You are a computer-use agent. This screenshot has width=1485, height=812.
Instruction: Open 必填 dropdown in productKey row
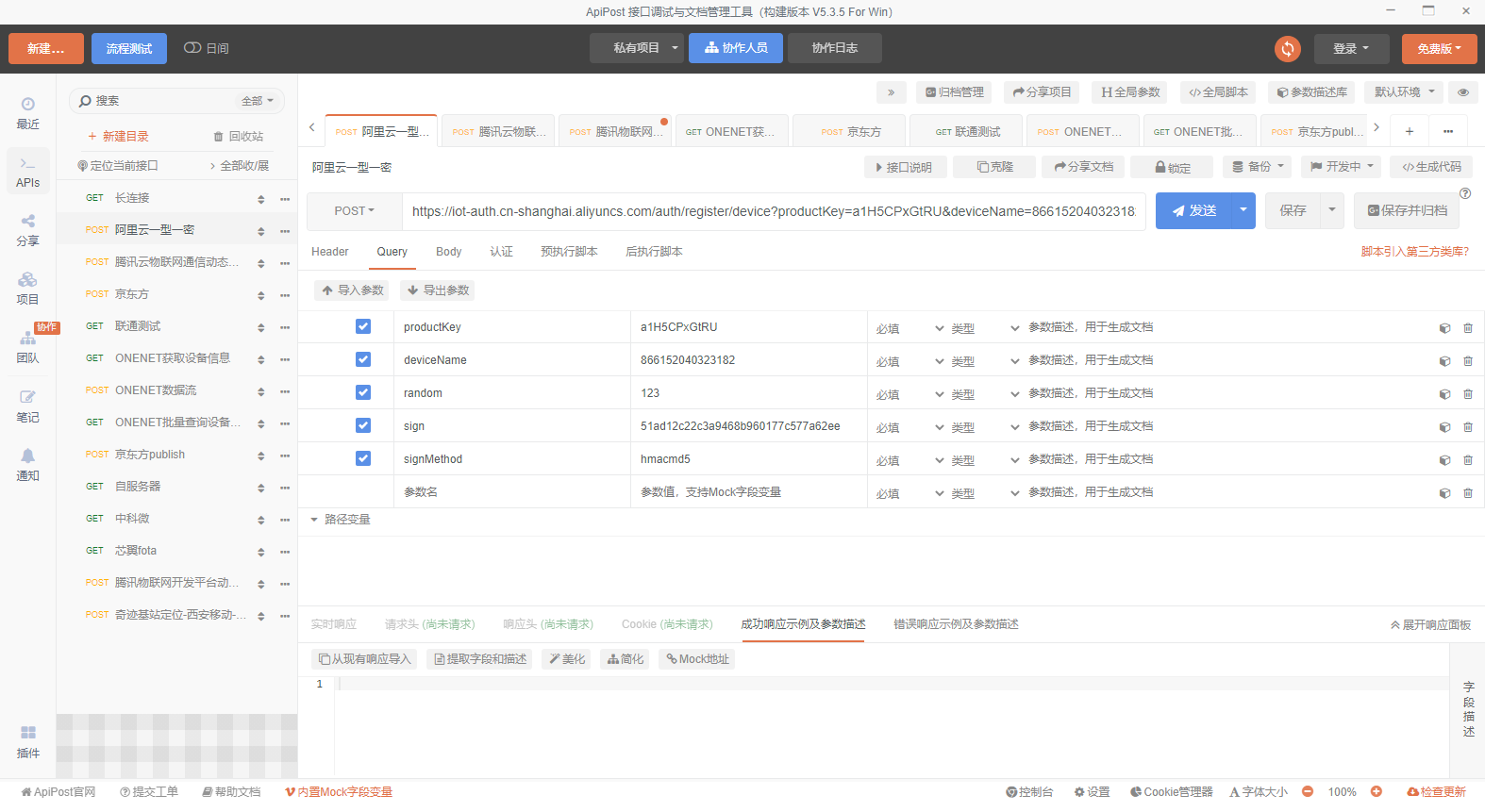(x=909, y=328)
